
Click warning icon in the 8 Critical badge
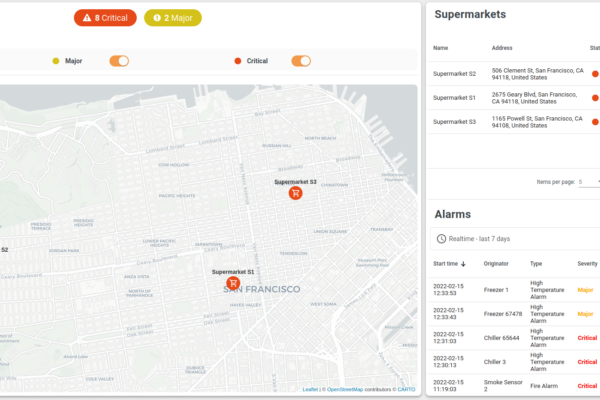(86, 17)
